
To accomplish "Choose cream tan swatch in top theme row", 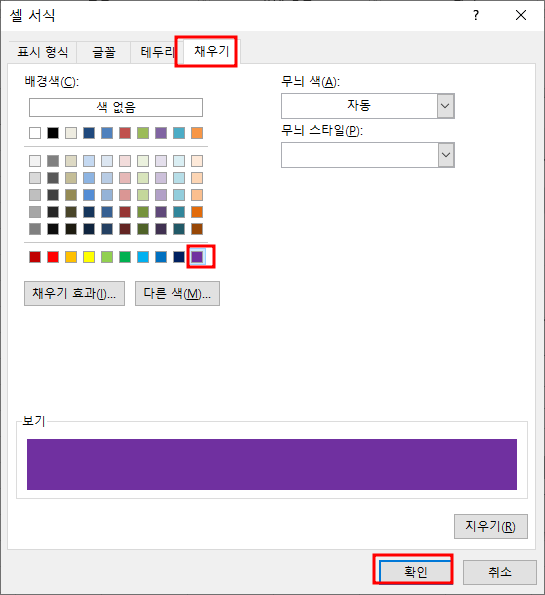I will pos(71,133).
